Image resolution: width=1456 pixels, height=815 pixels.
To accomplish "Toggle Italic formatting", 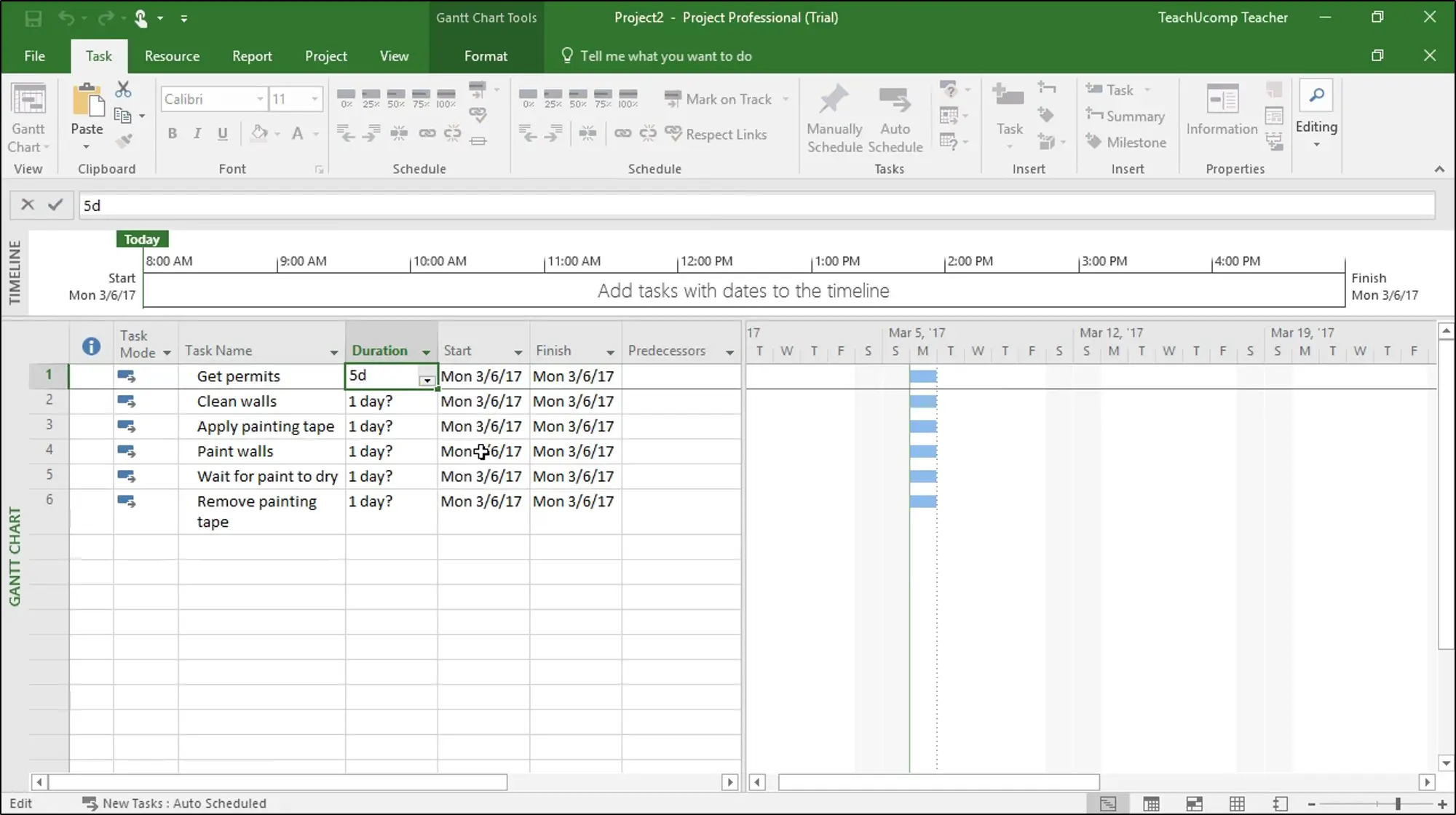I will 197,133.
